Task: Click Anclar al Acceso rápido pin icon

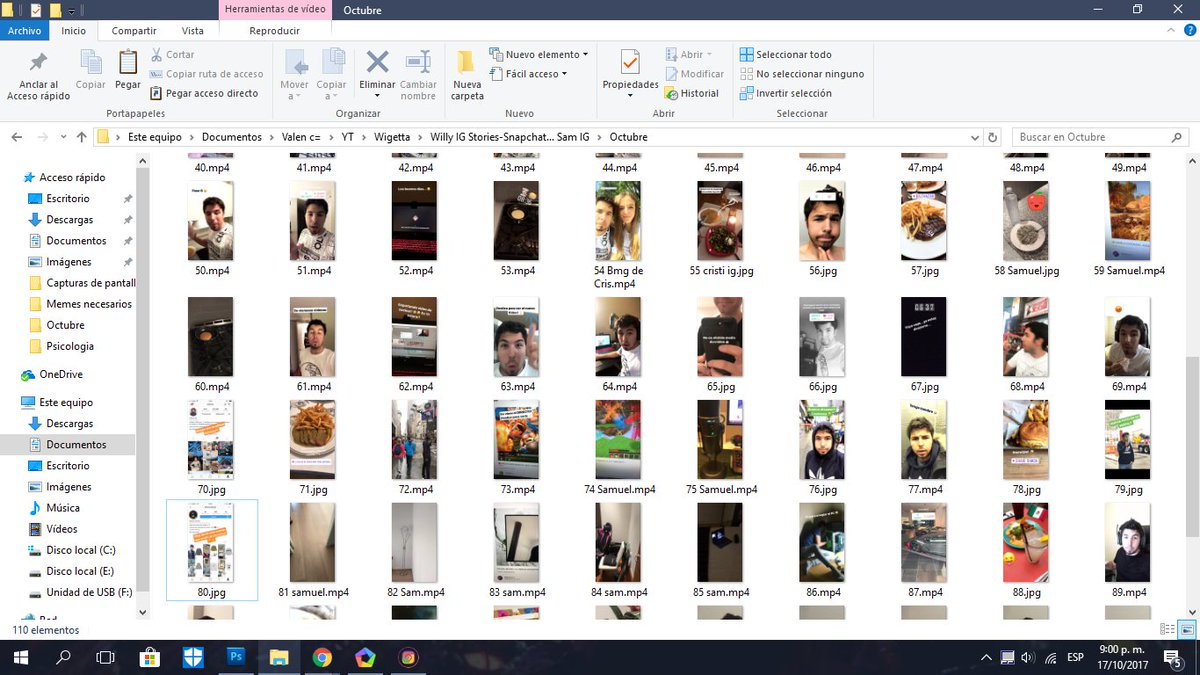Action: point(38,62)
